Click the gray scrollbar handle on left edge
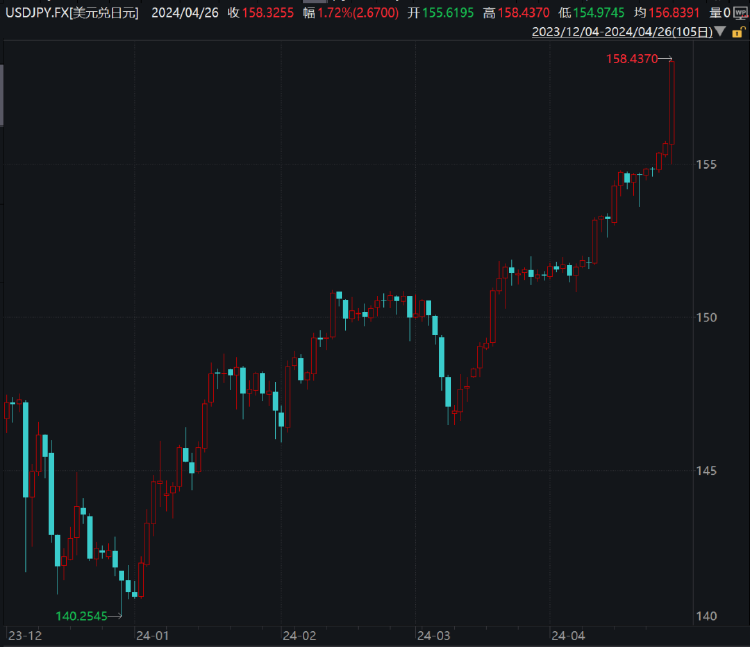Viewport: 750px width, 647px height. [2, 95]
